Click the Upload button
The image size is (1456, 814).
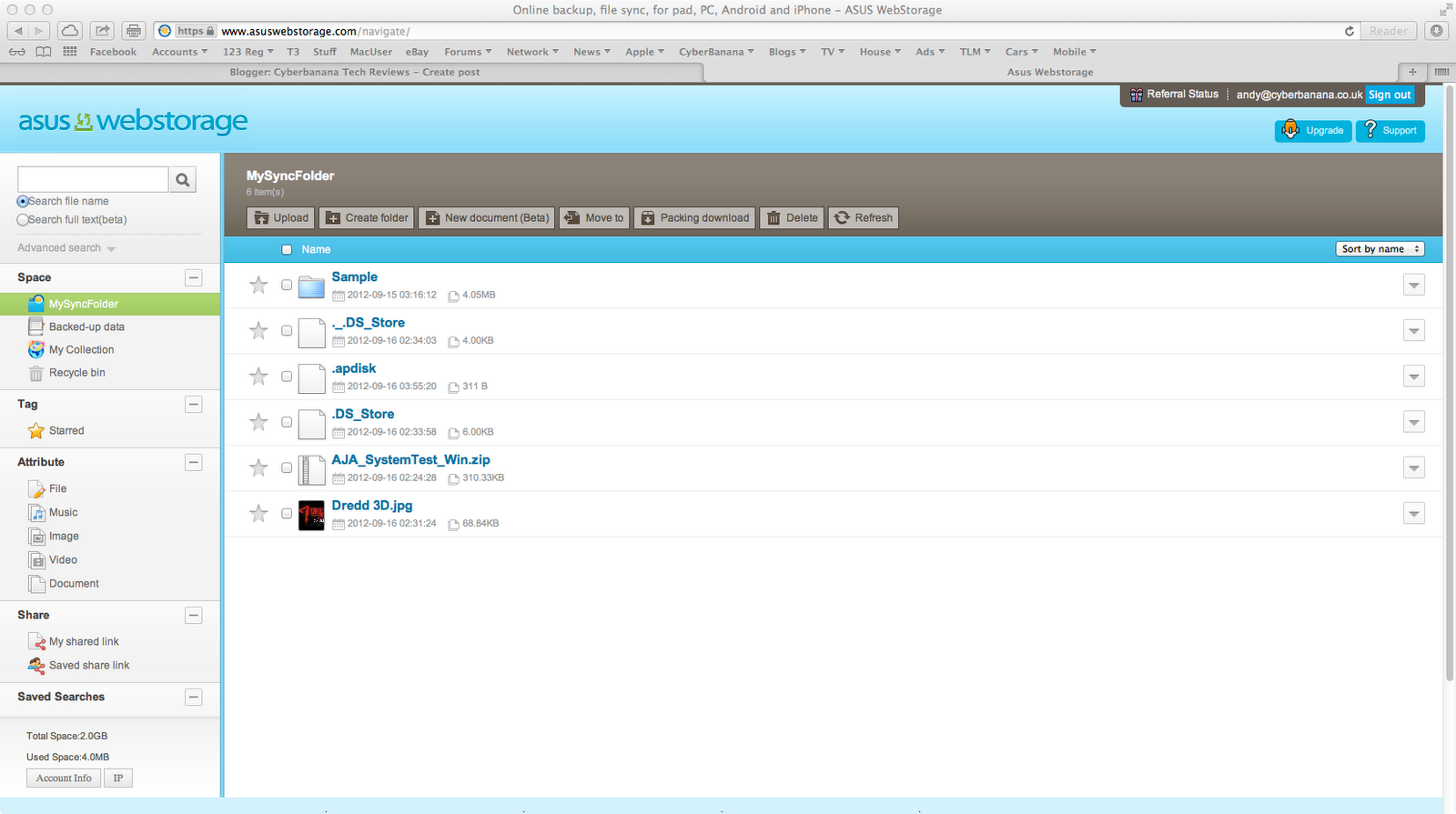coord(280,217)
